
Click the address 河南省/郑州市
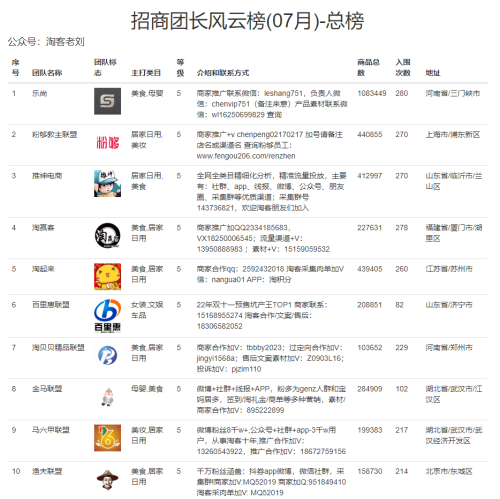pos(449,347)
